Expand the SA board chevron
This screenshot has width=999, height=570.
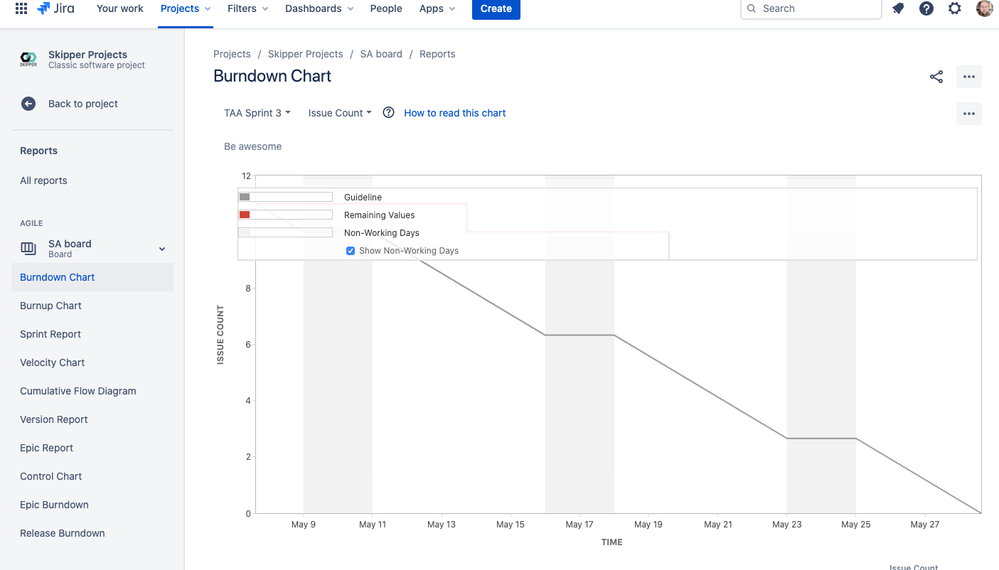(162, 249)
